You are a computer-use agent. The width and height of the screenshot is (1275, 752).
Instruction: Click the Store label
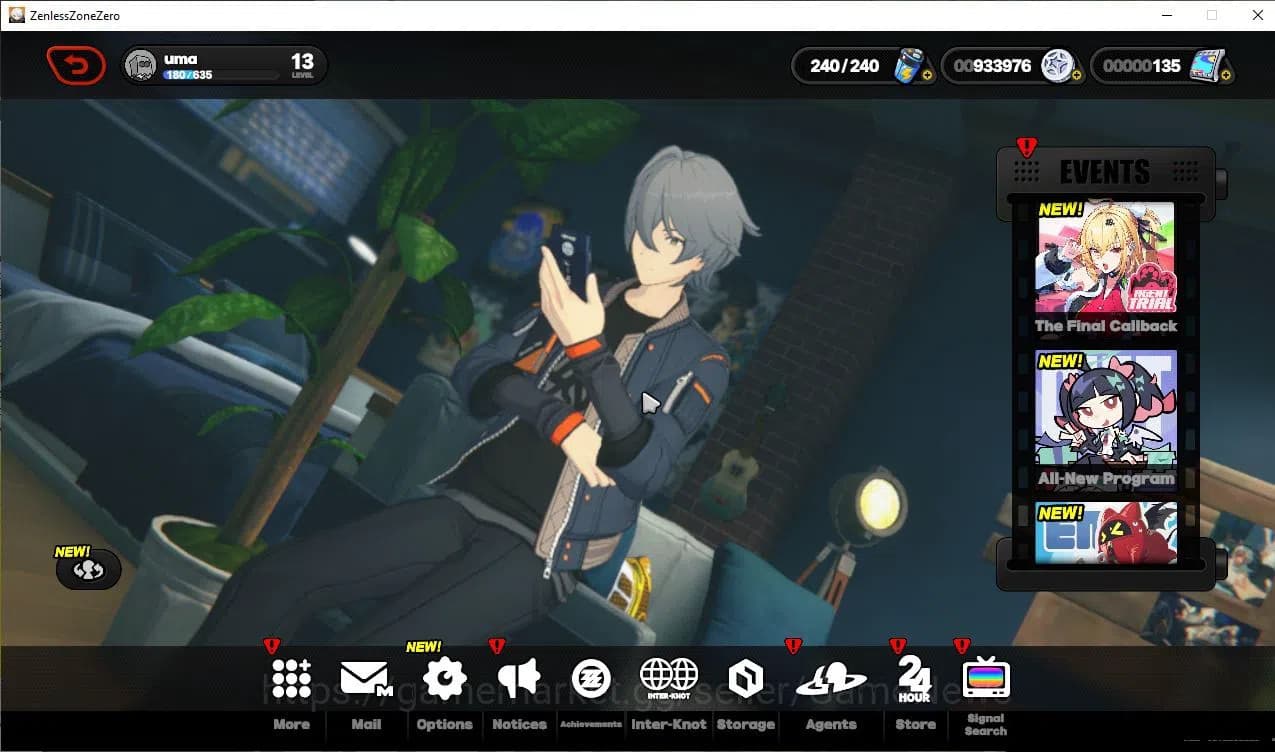click(x=915, y=724)
